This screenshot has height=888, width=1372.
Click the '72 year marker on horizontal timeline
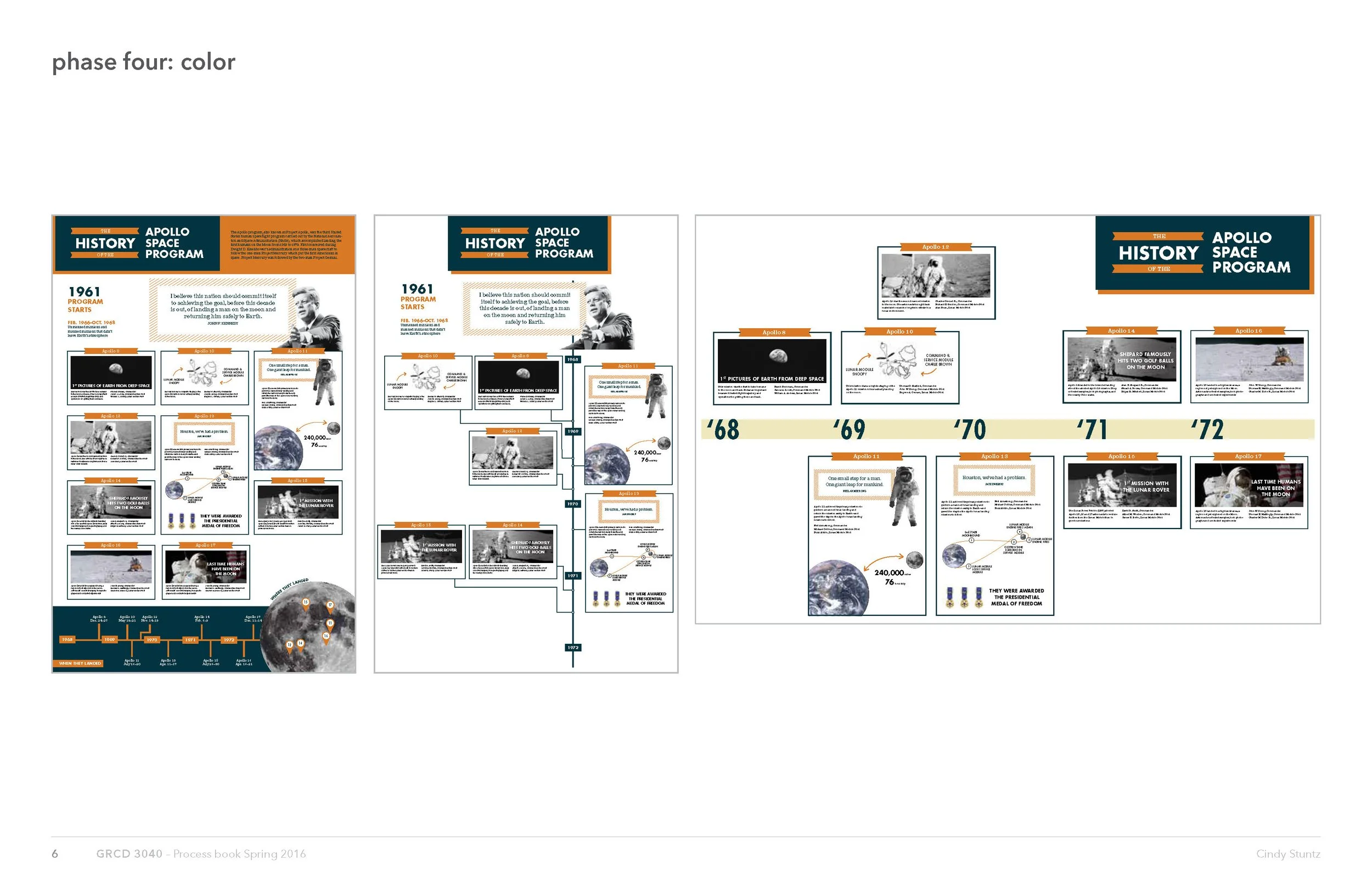(1208, 430)
